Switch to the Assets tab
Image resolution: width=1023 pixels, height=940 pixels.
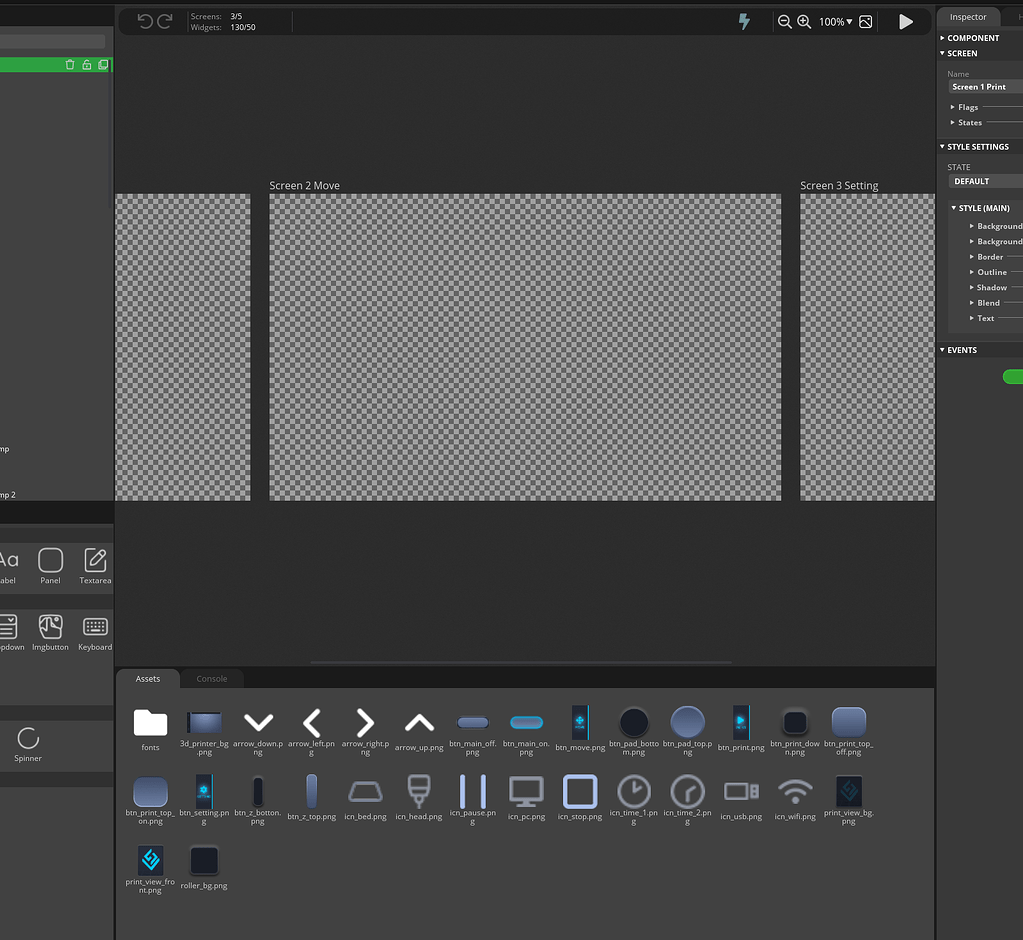pos(148,678)
